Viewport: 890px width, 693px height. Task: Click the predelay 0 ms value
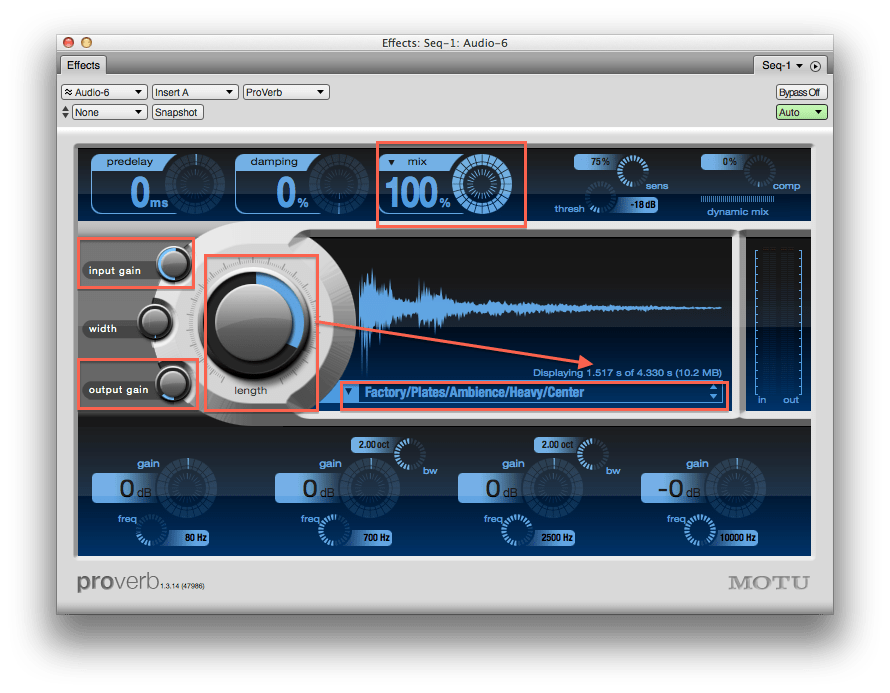149,193
